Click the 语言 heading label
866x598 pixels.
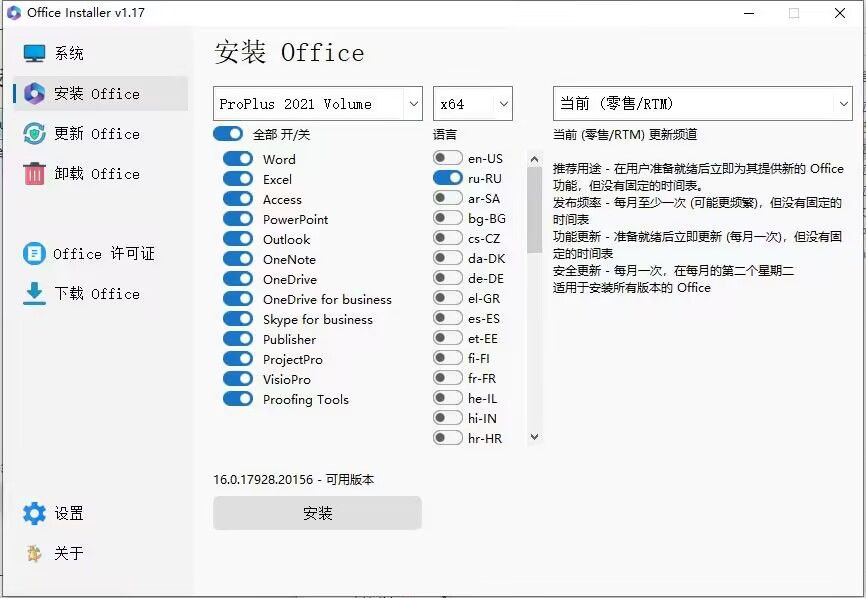pyautogui.click(x=445, y=134)
